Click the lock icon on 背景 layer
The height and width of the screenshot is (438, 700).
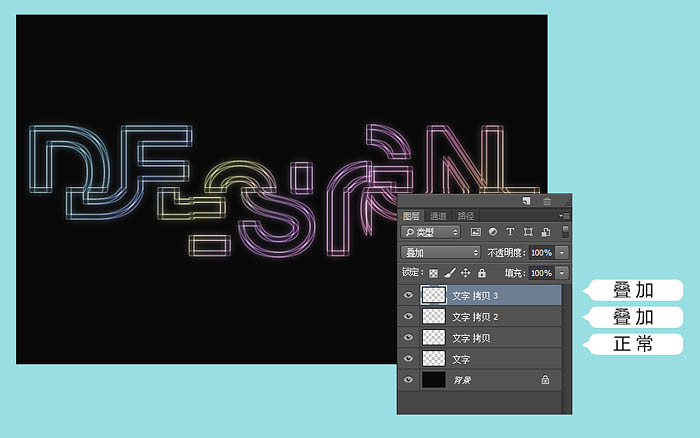[x=545, y=380]
